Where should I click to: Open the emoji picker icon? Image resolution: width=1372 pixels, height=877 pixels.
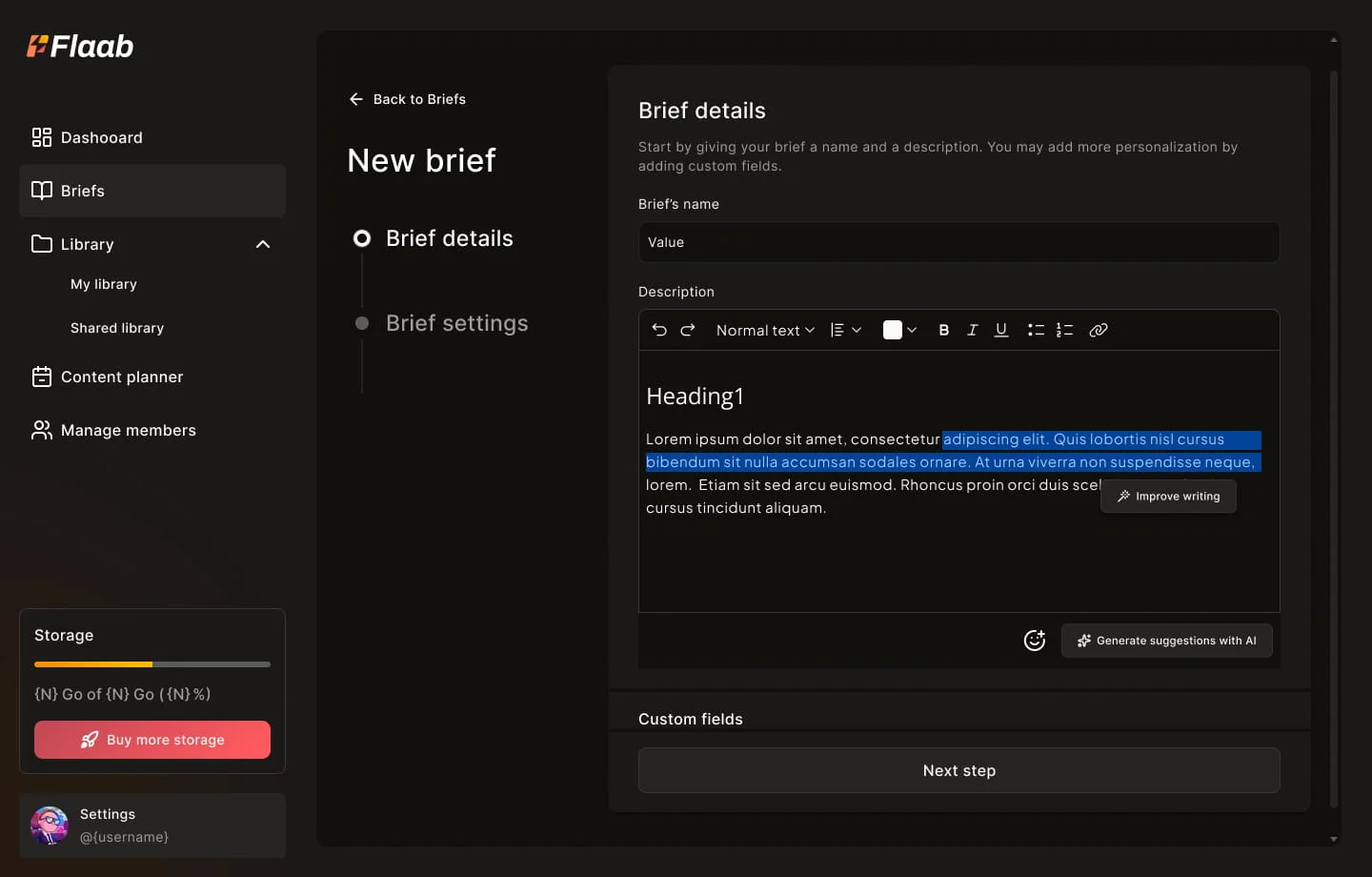coord(1034,641)
